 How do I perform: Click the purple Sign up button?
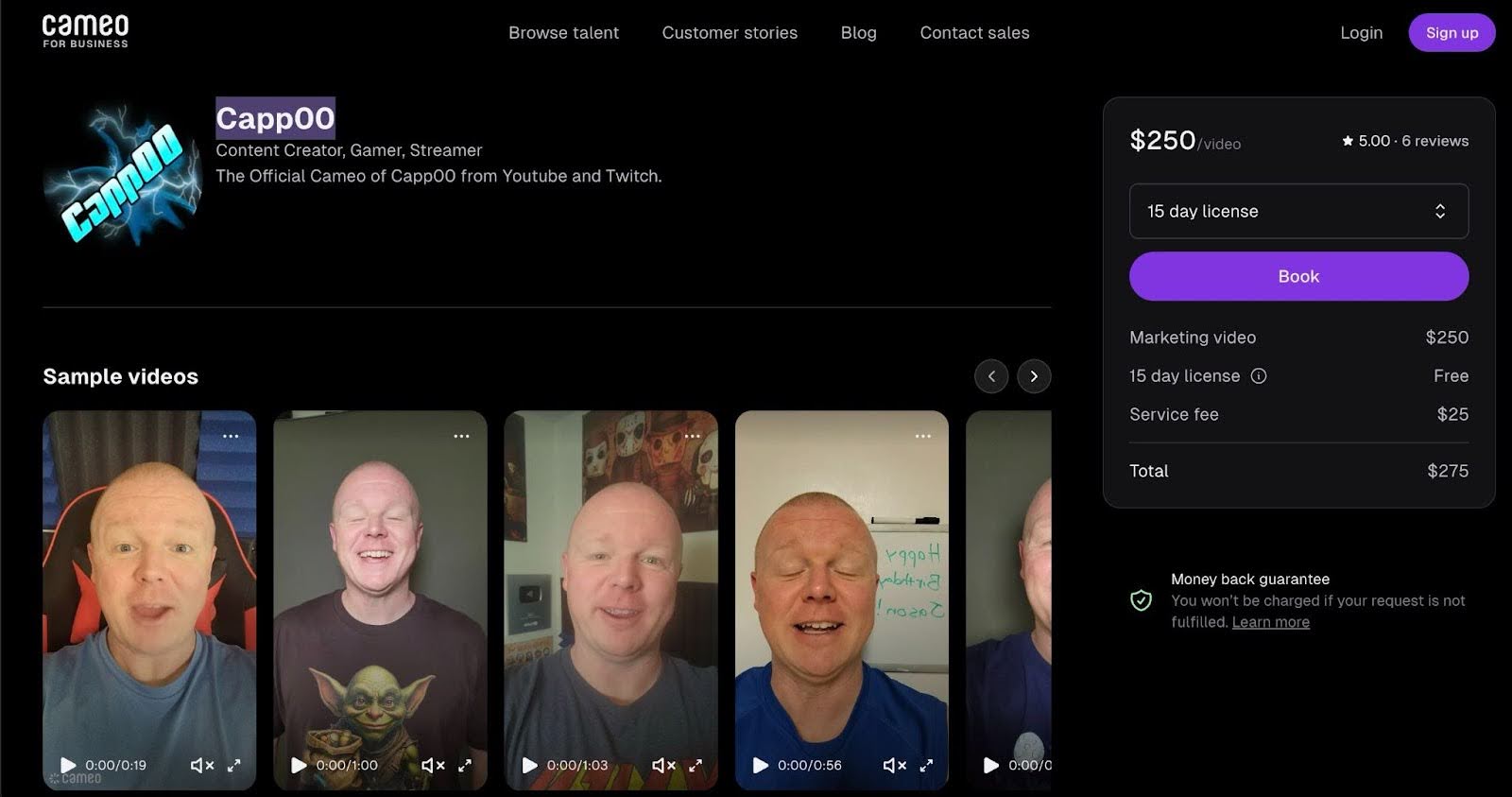click(1452, 32)
